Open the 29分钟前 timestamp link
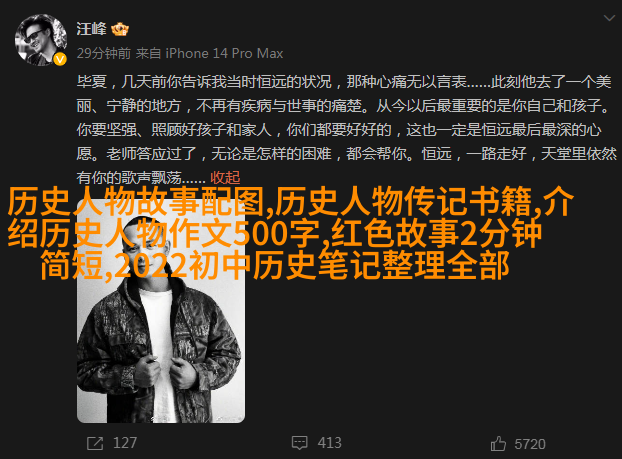 click(104, 54)
